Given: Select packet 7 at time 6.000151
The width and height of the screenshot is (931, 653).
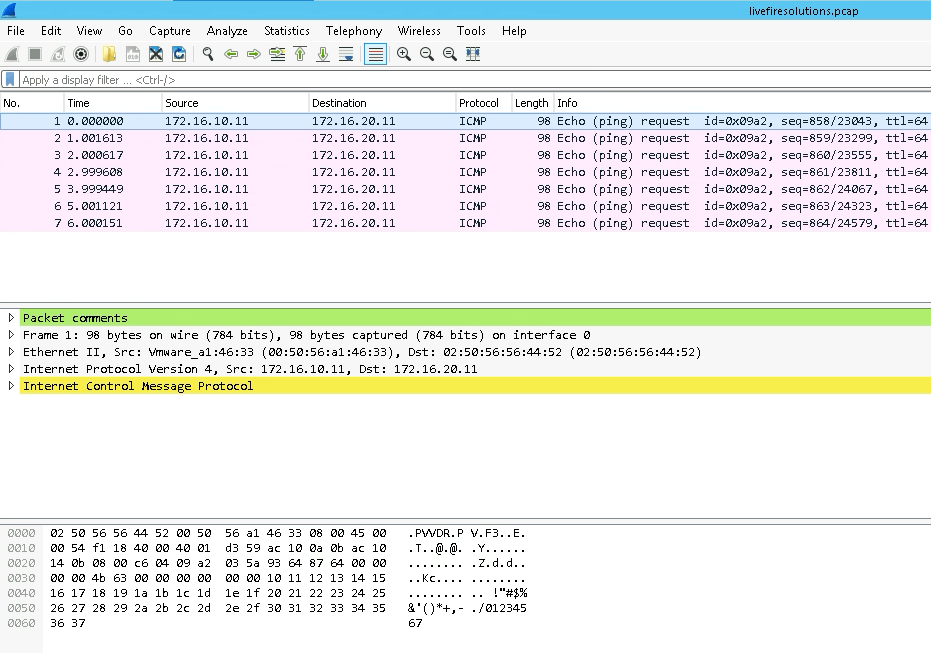Looking at the screenshot, I should point(466,223).
